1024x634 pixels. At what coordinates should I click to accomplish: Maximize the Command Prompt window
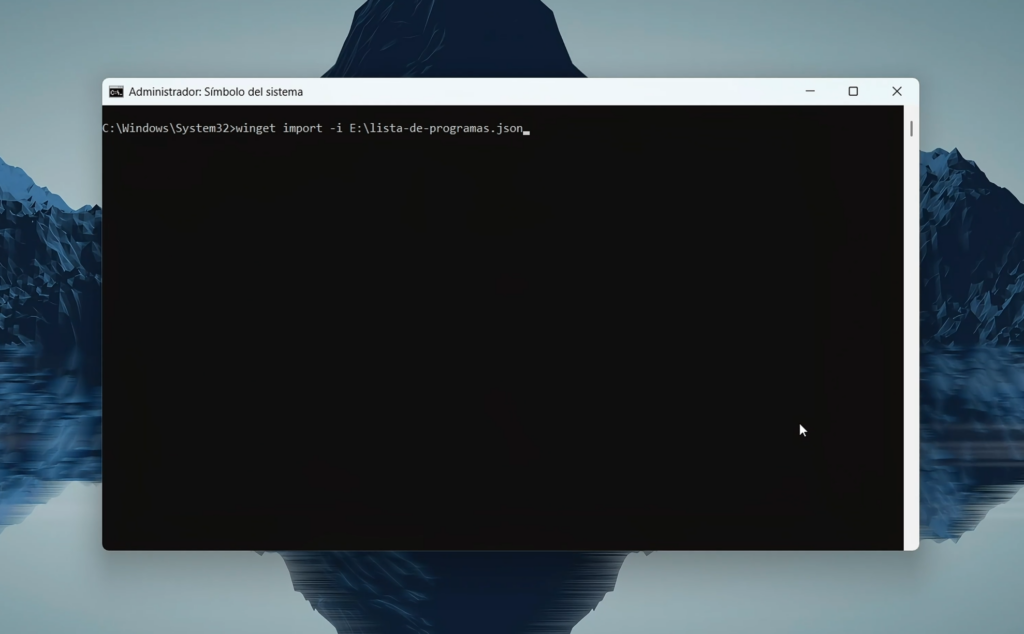coord(853,91)
